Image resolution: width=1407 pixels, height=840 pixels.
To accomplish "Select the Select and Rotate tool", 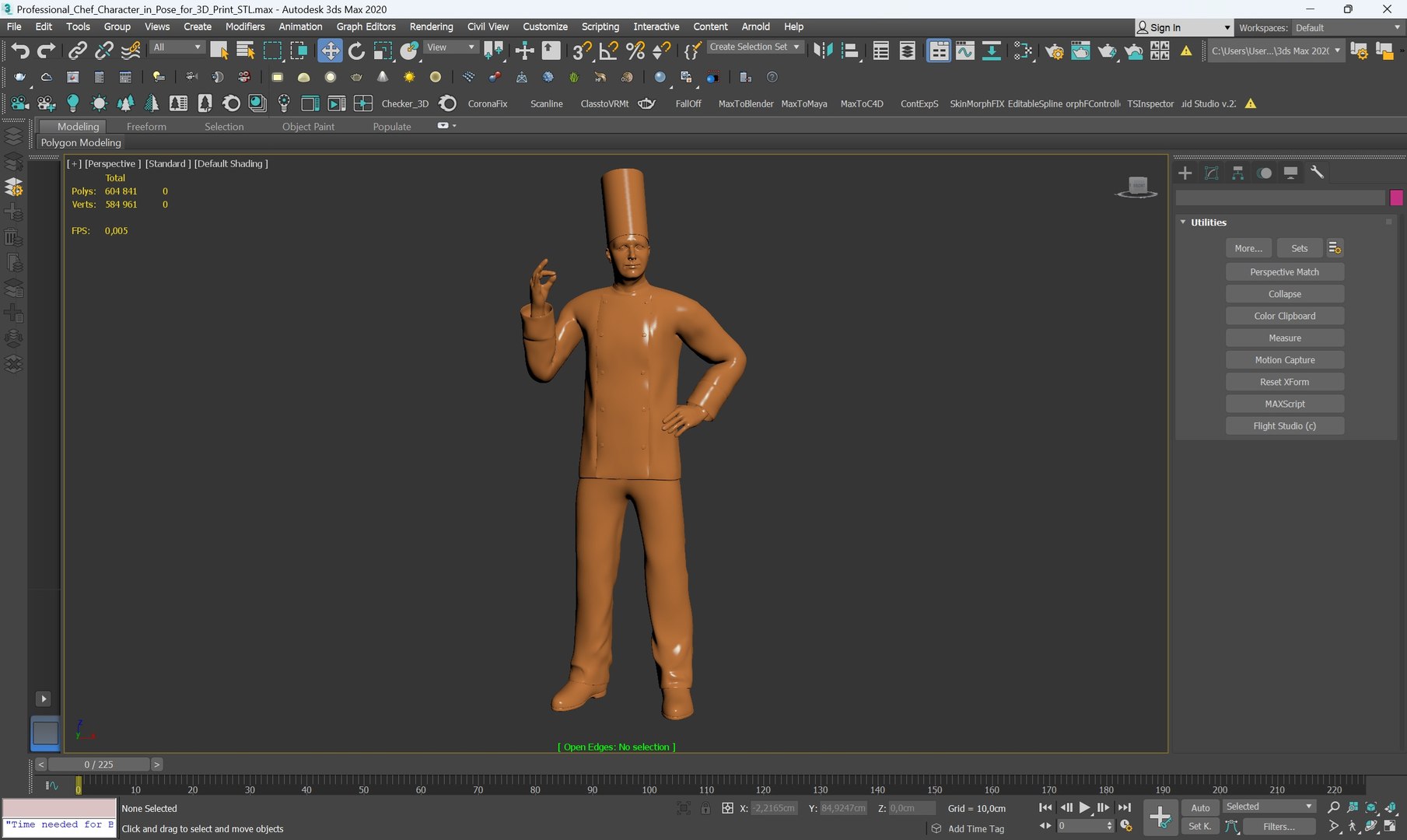I will pos(356,51).
